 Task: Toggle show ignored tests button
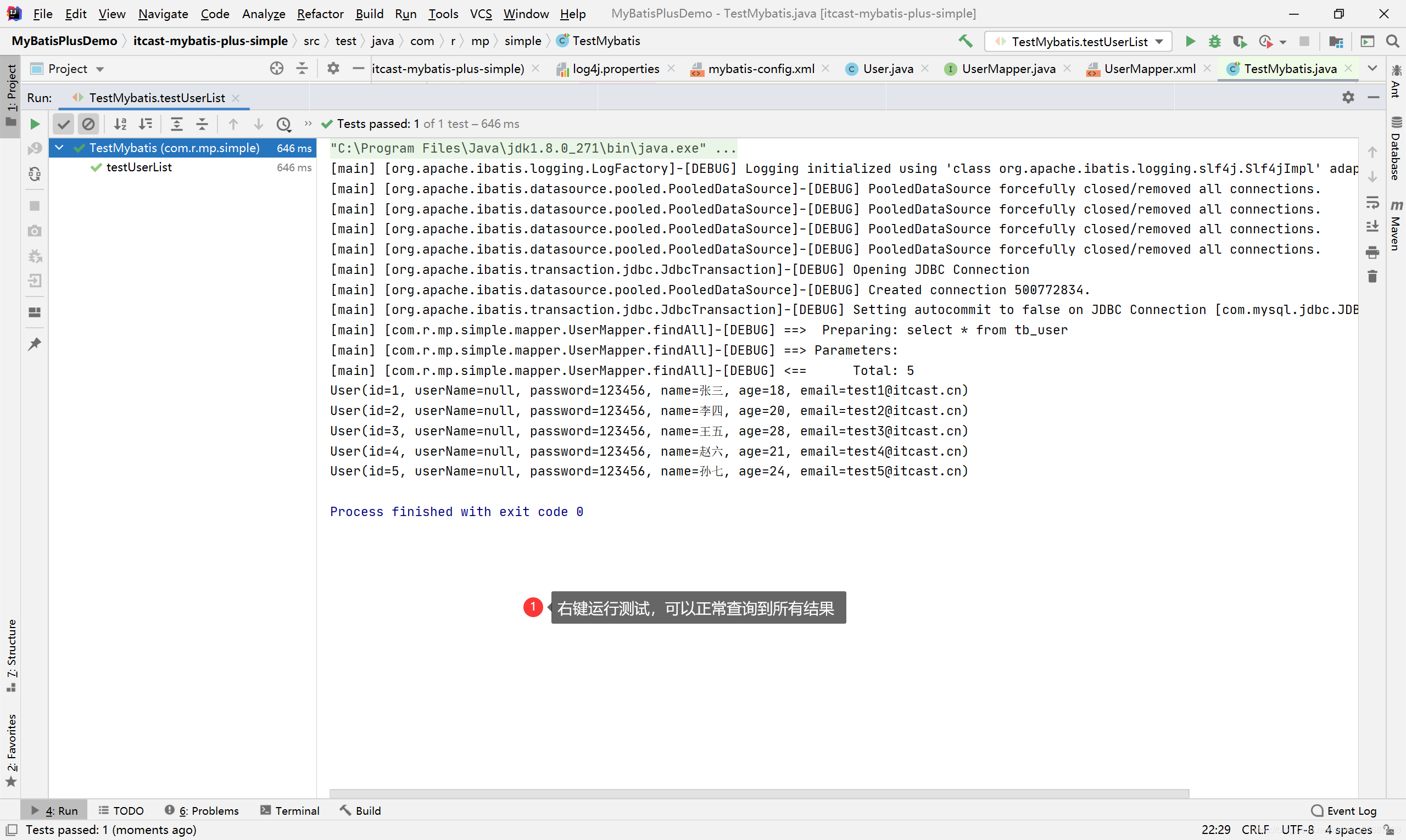pos(88,124)
